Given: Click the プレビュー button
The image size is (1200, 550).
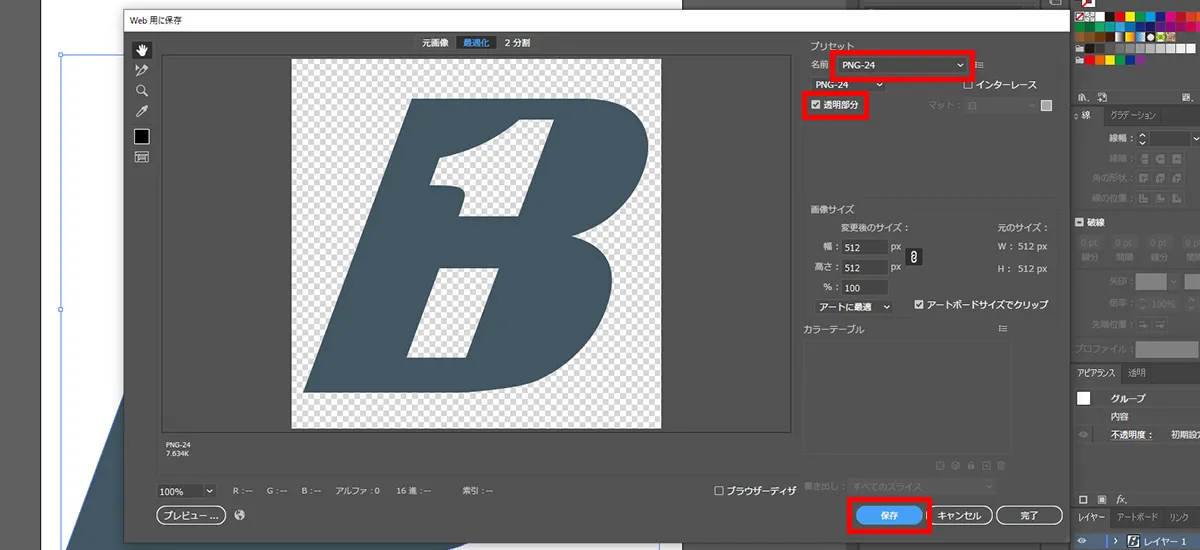Looking at the screenshot, I should tap(191, 515).
